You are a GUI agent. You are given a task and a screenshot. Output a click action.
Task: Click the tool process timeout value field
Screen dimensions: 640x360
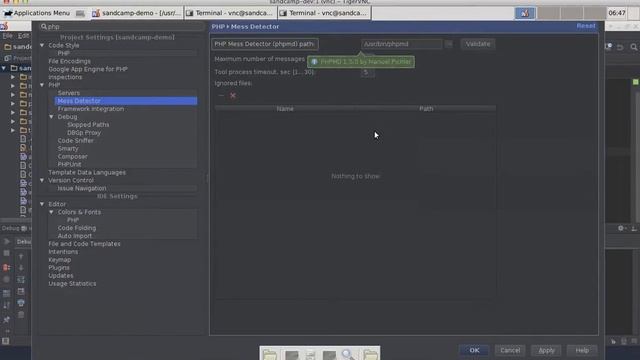pos(368,72)
